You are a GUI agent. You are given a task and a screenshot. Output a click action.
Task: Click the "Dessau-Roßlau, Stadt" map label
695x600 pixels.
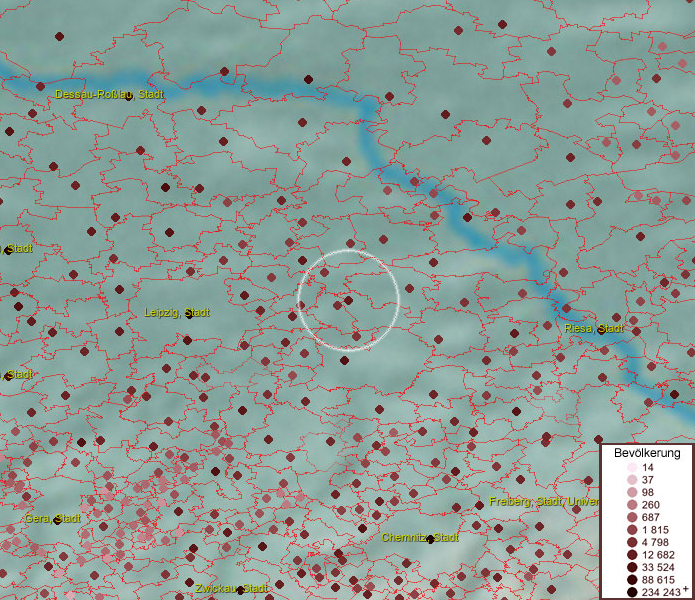tap(109, 94)
